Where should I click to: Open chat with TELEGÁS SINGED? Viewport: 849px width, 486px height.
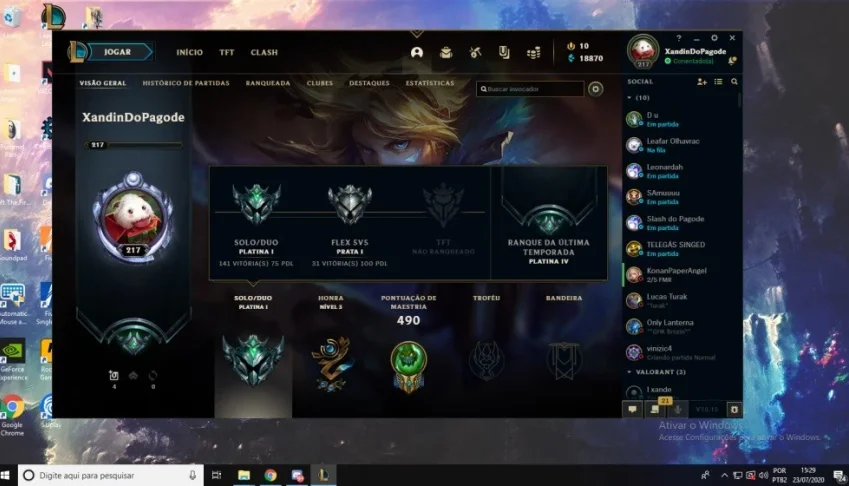click(680, 249)
